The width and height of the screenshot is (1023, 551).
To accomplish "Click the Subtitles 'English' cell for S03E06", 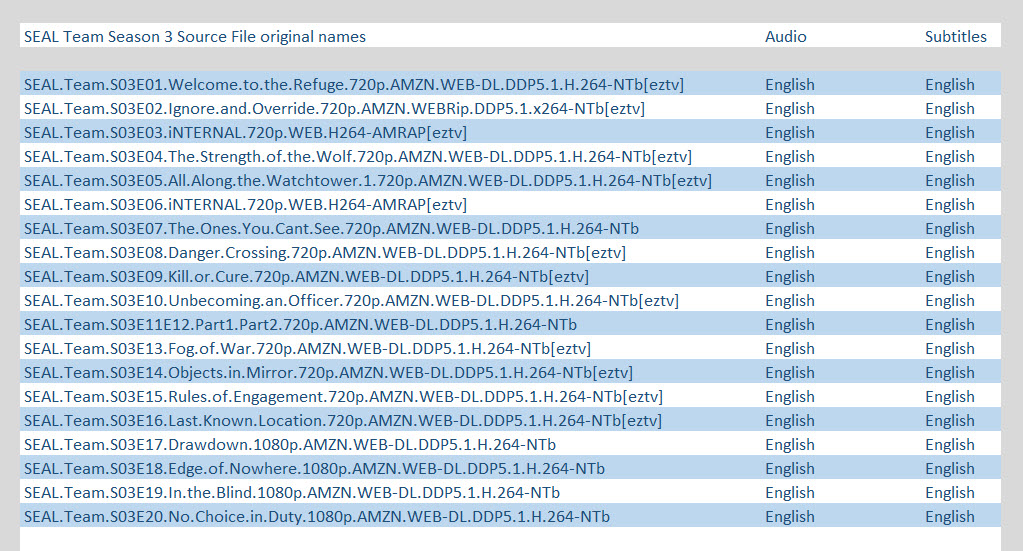I will 949,205.
